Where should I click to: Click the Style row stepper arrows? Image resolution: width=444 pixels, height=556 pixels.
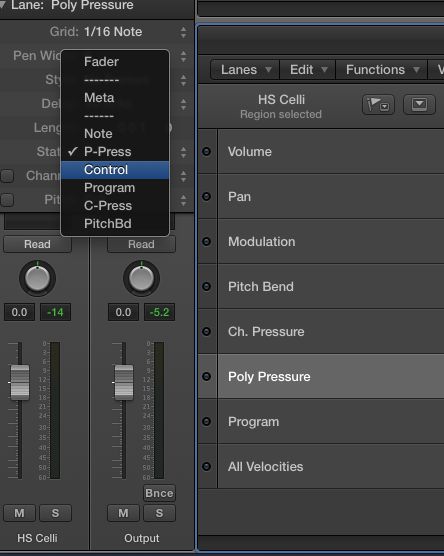(183, 80)
